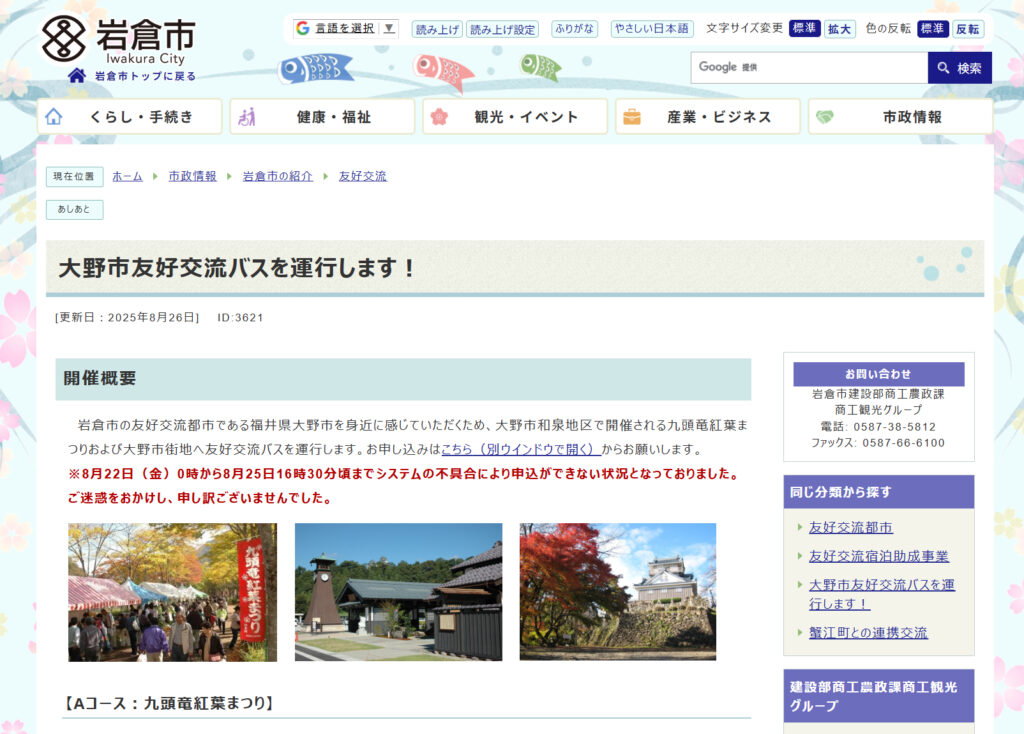The height and width of the screenshot is (734, 1024).
Task: Click the Google search input field
Action: [809, 67]
